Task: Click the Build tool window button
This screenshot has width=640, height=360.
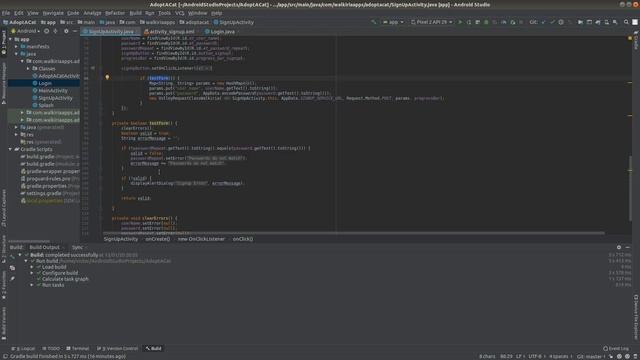Action: (154, 349)
